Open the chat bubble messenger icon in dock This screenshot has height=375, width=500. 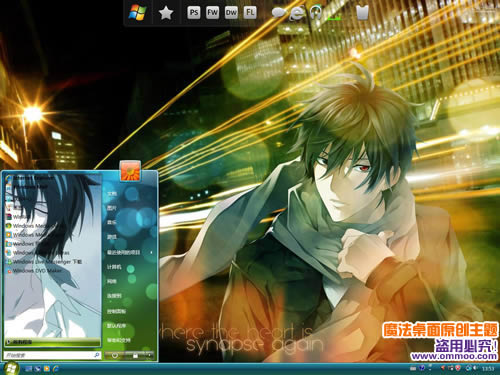279,13
